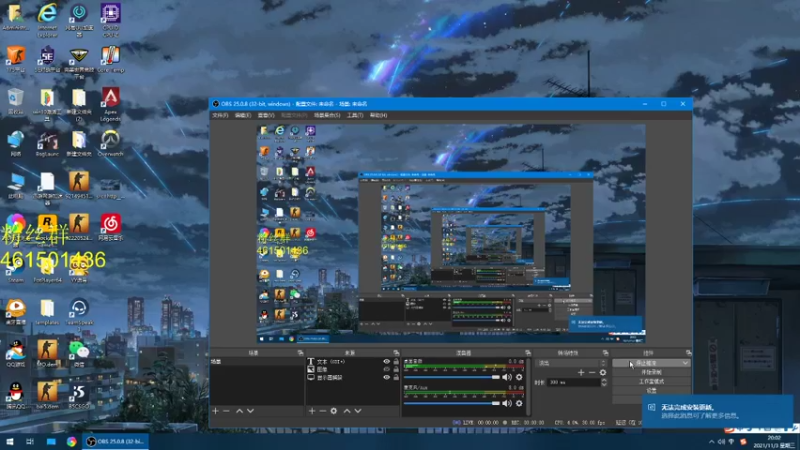Image resolution: width=800 pixels, height=450 pixels.
Task: Mute the Desktop Audio channel
Action: pyautogui.click(x=507, y=377)
